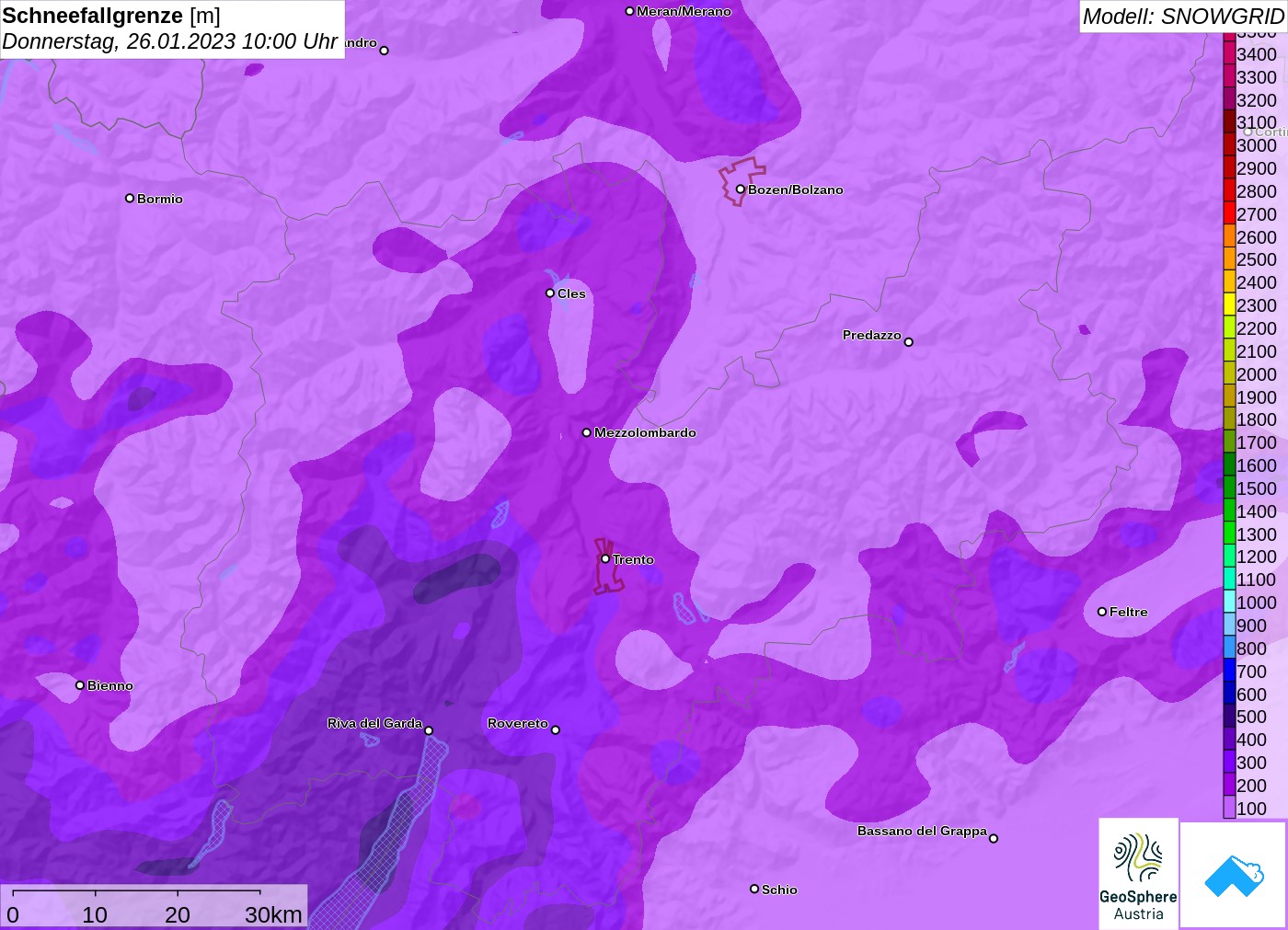Select the yellow swatch beside 2300
This screenshot has width=1288, height=930.
coord(1229,304)
